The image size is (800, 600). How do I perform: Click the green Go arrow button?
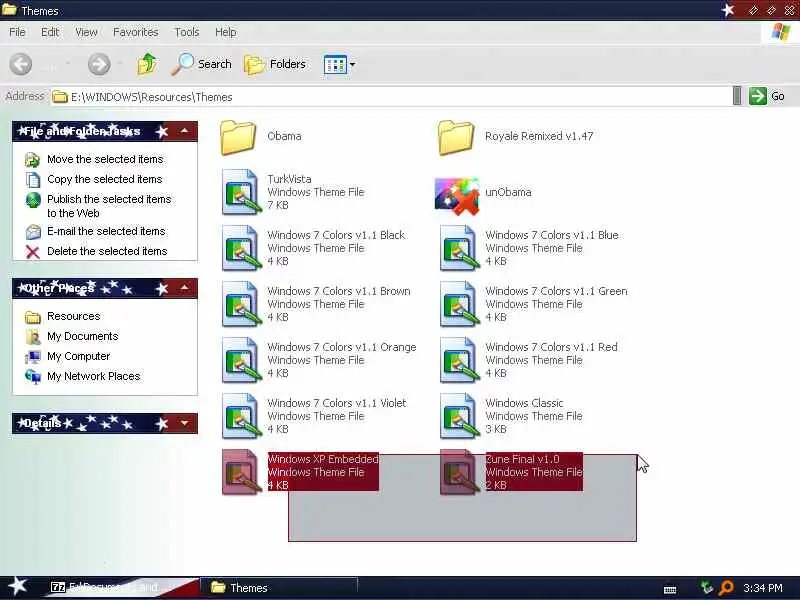[758, 96]
